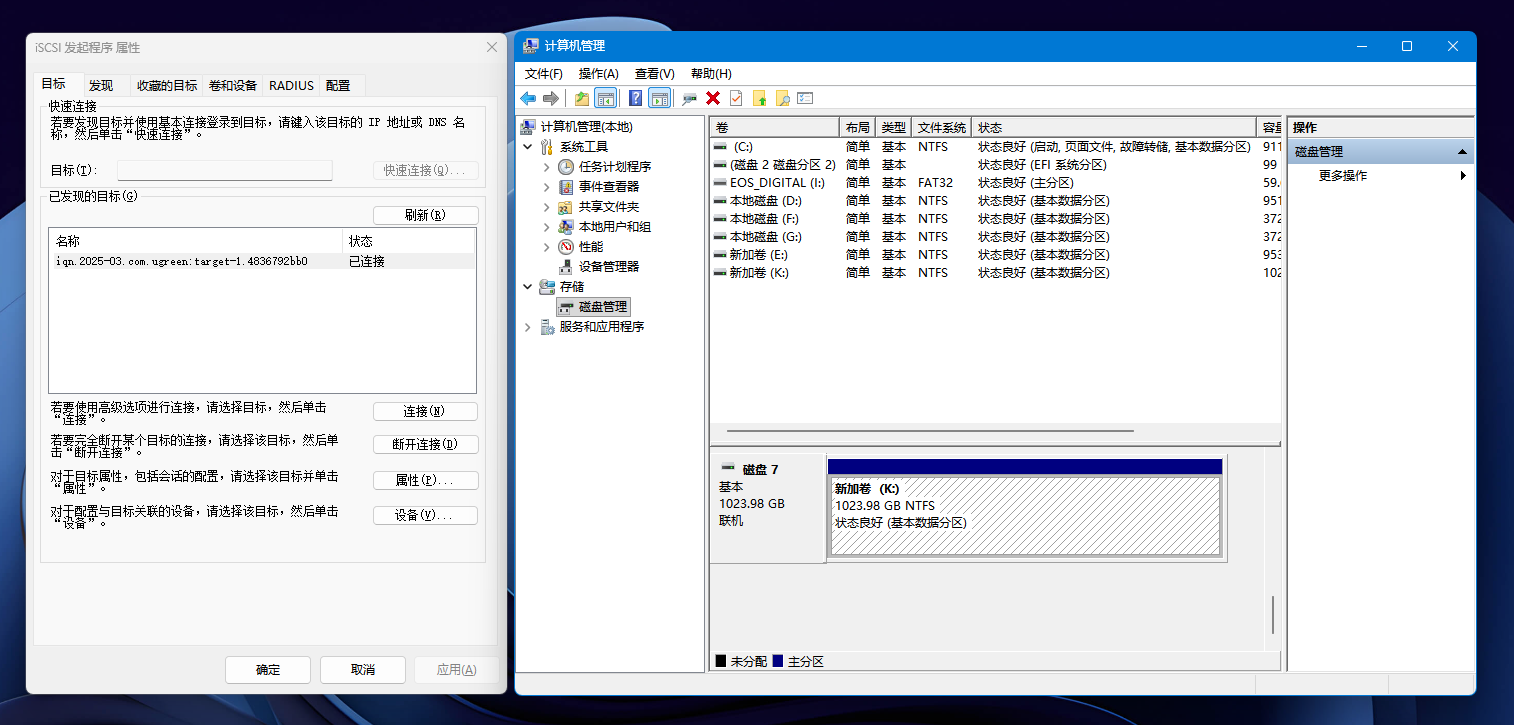1514x725 pixels.
Task: Click the horizontal scrollbar in volume list
Action: coord(930,431)
